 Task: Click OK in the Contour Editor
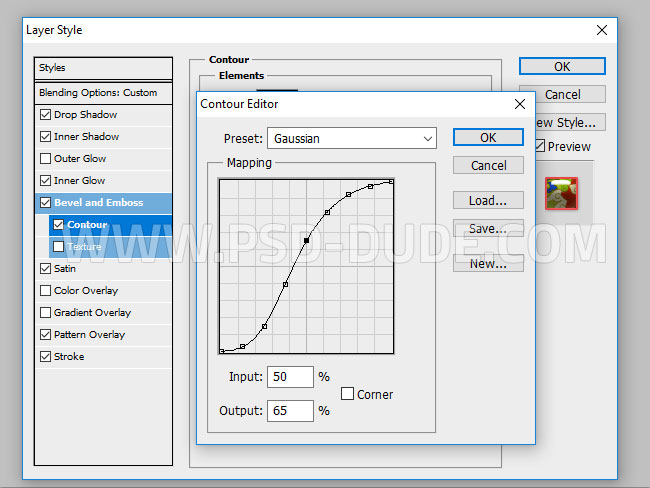[487, 138]
